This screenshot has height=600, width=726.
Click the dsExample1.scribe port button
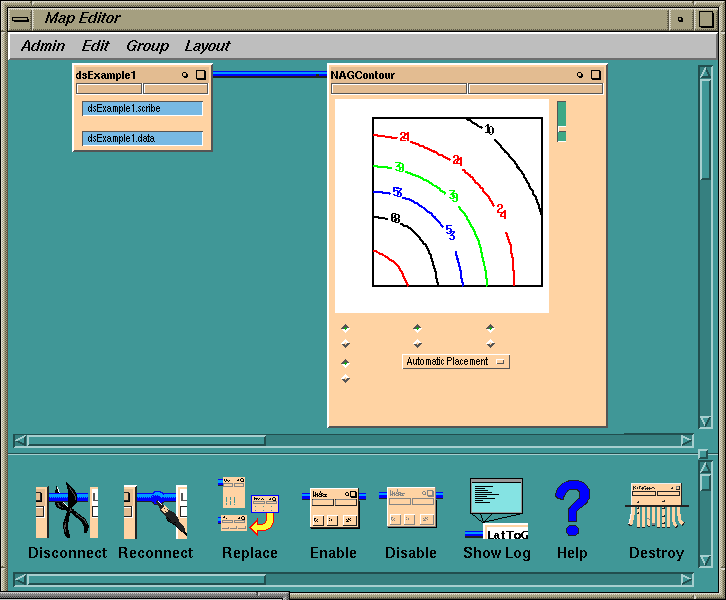click(142, 108)
